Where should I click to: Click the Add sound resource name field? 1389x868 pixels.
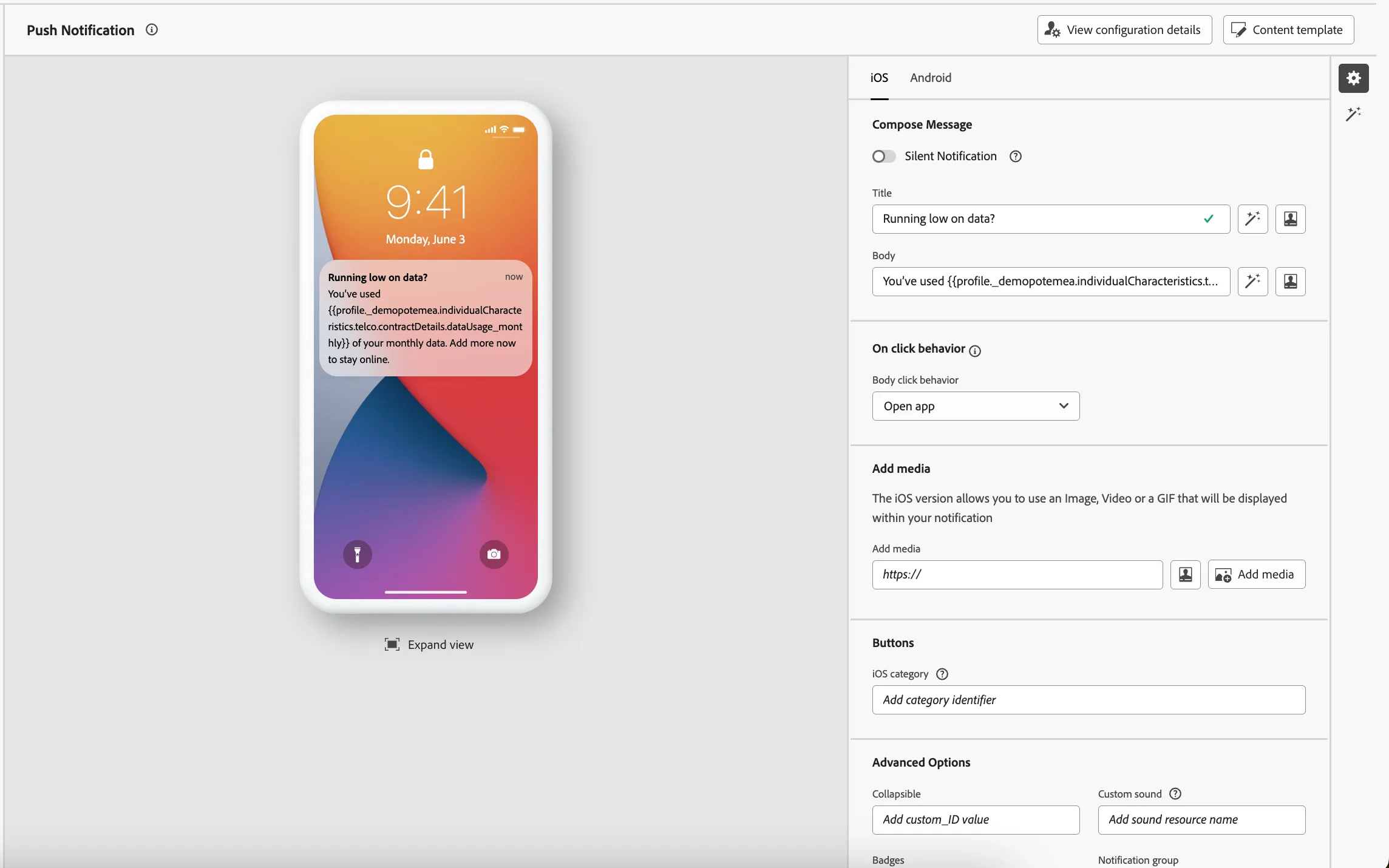[x=1201, y=820]
